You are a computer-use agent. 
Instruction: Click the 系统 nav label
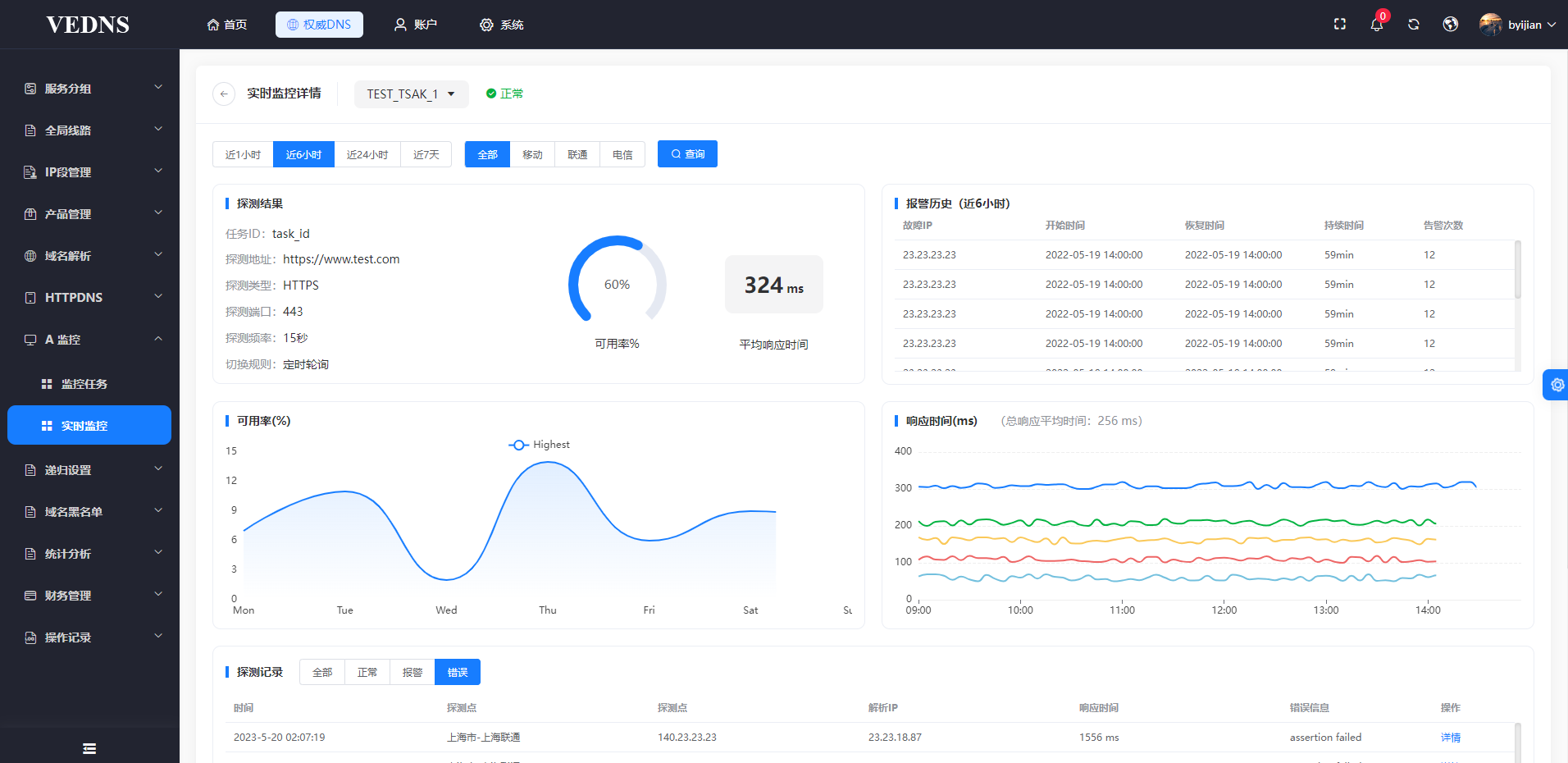[x=512, y=25]
